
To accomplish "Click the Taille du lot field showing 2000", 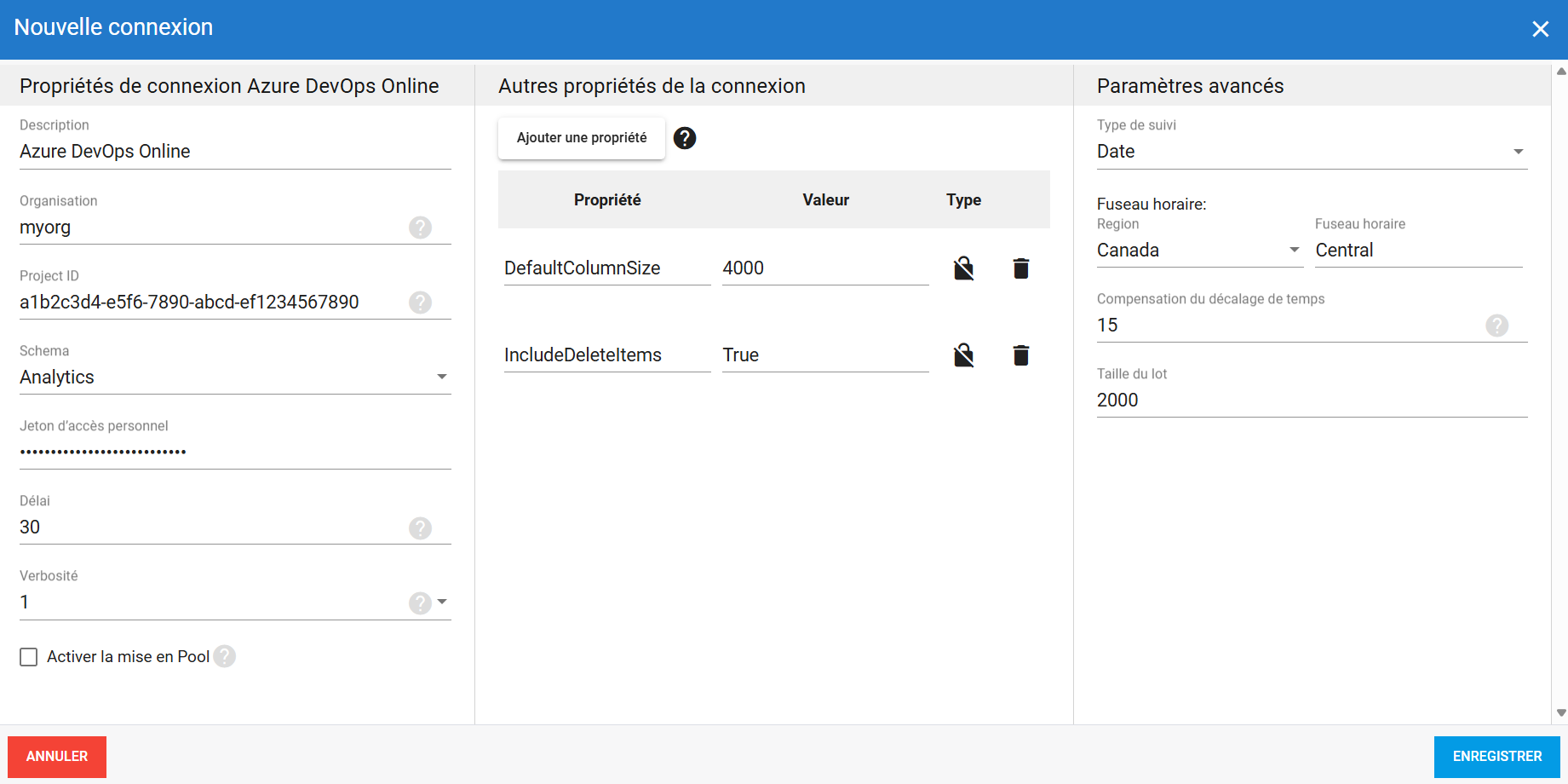I will [1312, 401].
